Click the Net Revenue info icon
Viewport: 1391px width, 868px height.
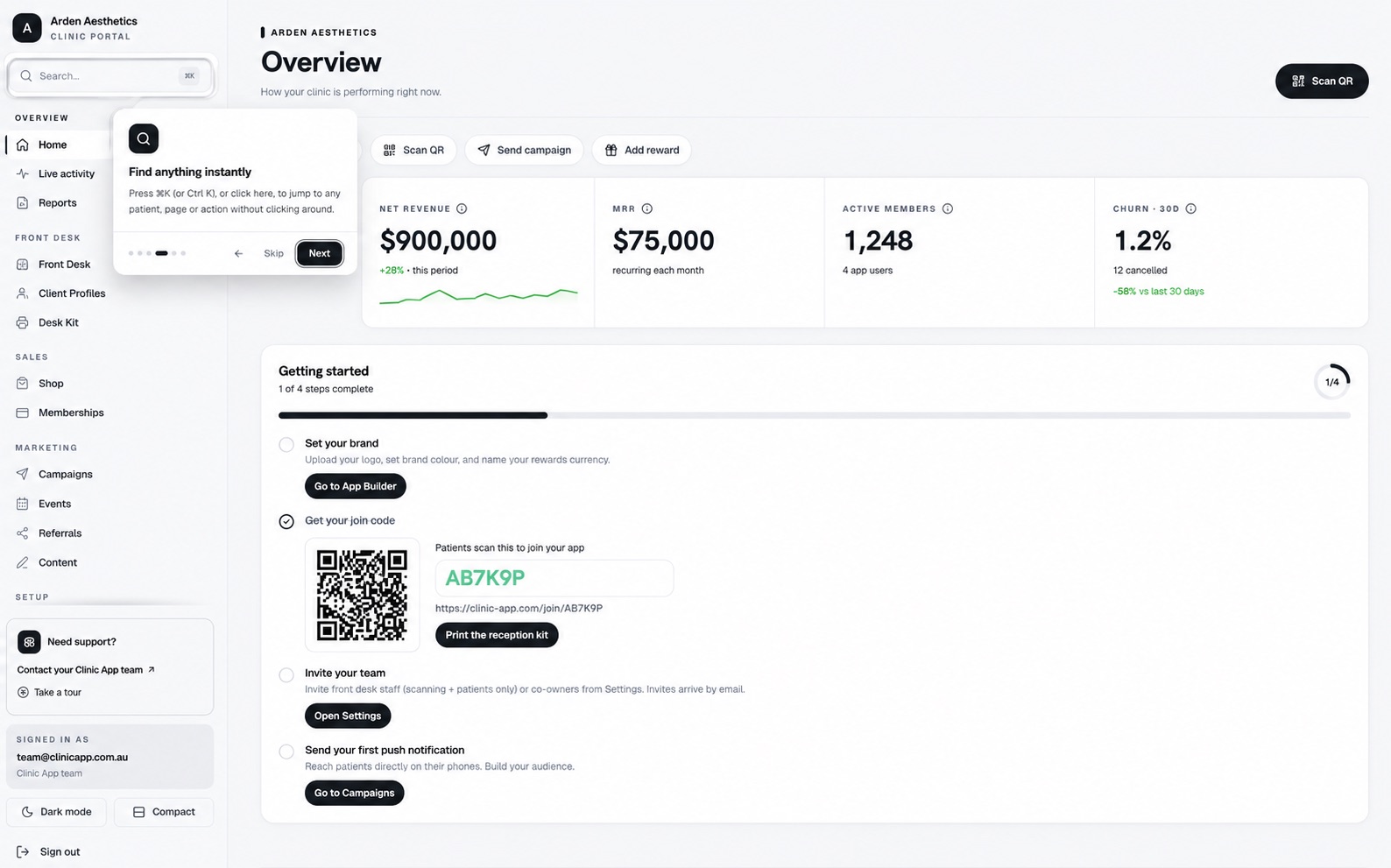pyautogui.click(x=462, y=208)
